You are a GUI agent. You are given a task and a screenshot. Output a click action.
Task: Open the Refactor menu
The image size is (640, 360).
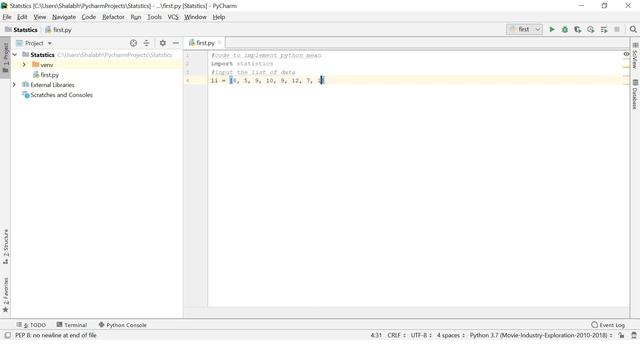coord(113,17)
